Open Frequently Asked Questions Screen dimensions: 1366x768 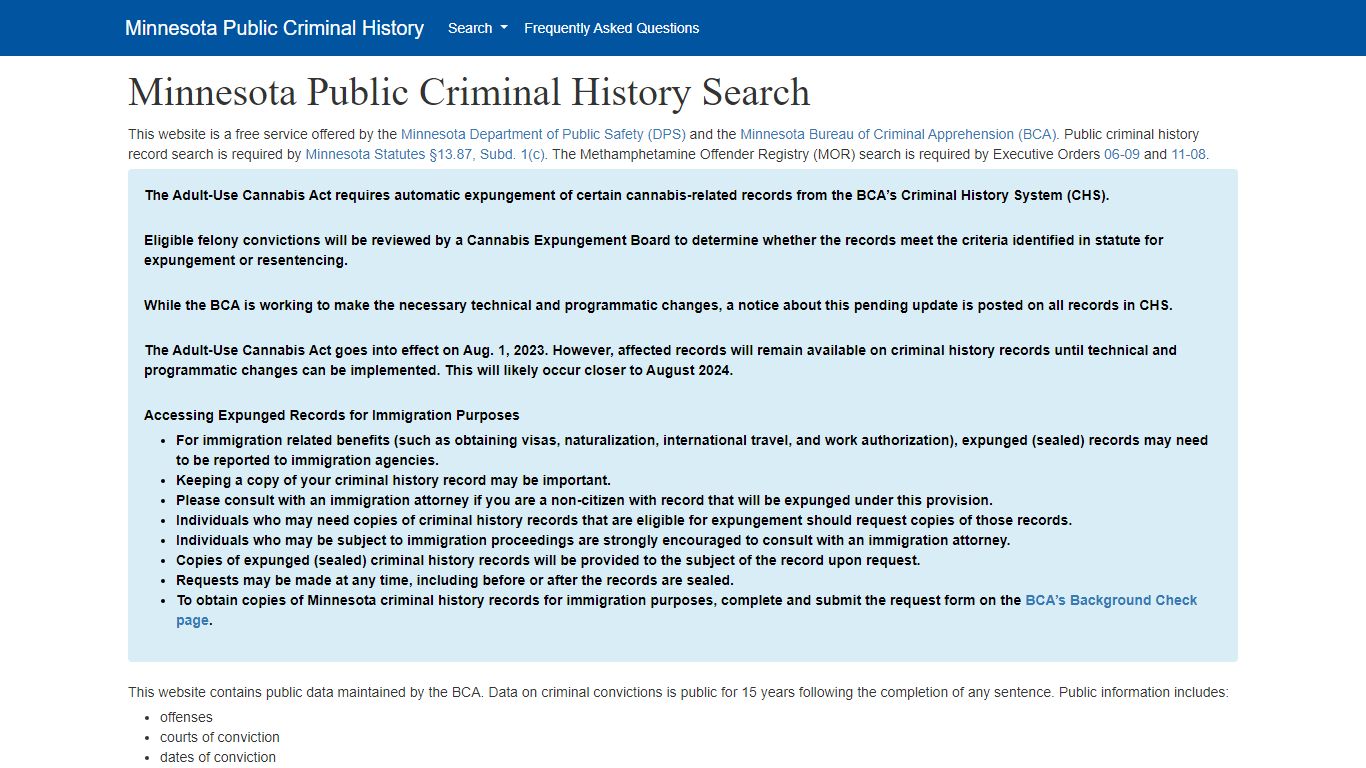pyautogui.click(x=611, y=28)
